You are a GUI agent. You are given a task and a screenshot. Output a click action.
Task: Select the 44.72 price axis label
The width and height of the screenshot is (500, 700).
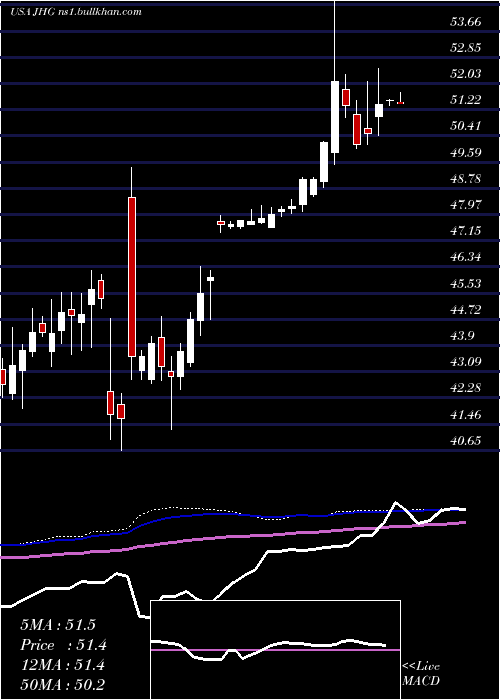click(466, 309)
